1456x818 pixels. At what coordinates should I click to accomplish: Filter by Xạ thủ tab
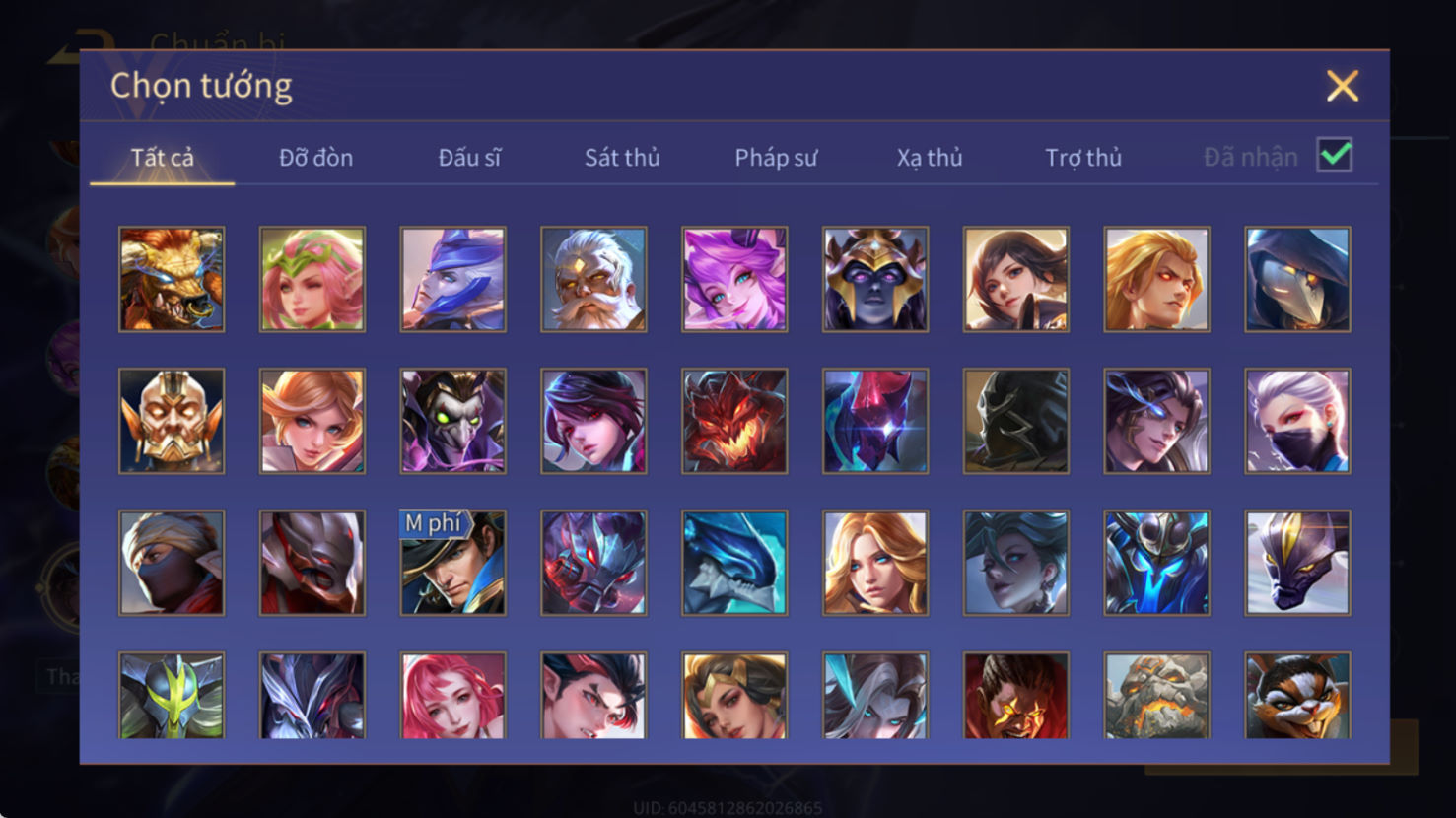pos(930,158)
